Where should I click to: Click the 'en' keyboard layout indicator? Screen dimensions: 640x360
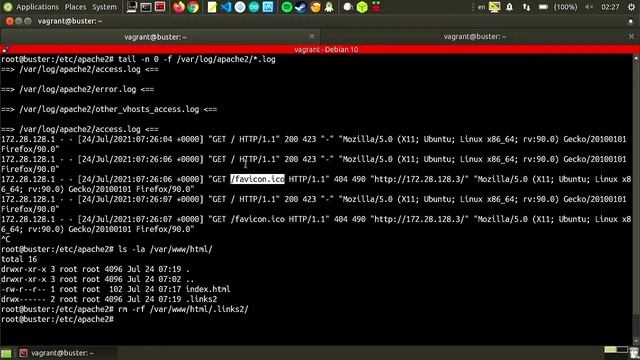coord(481,7)
